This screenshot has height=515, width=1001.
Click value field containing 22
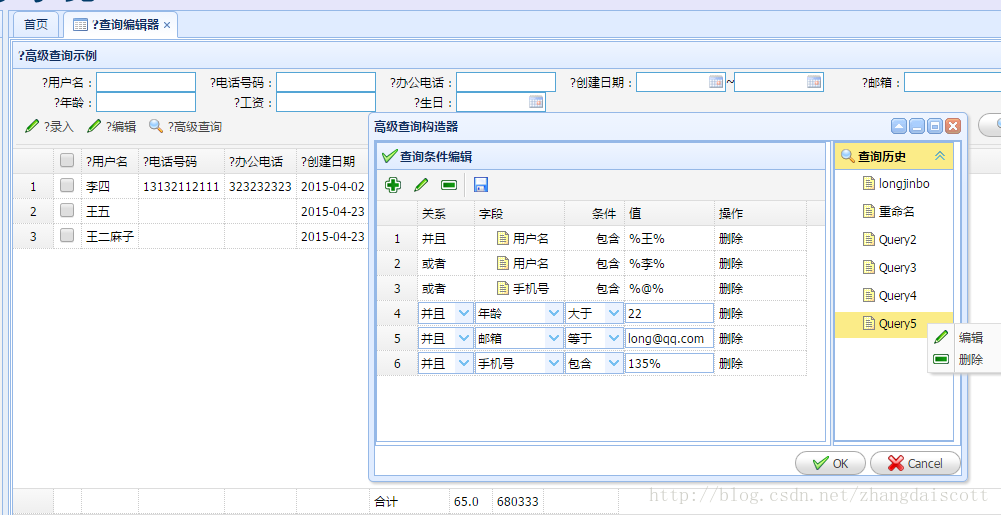[669, 313]
